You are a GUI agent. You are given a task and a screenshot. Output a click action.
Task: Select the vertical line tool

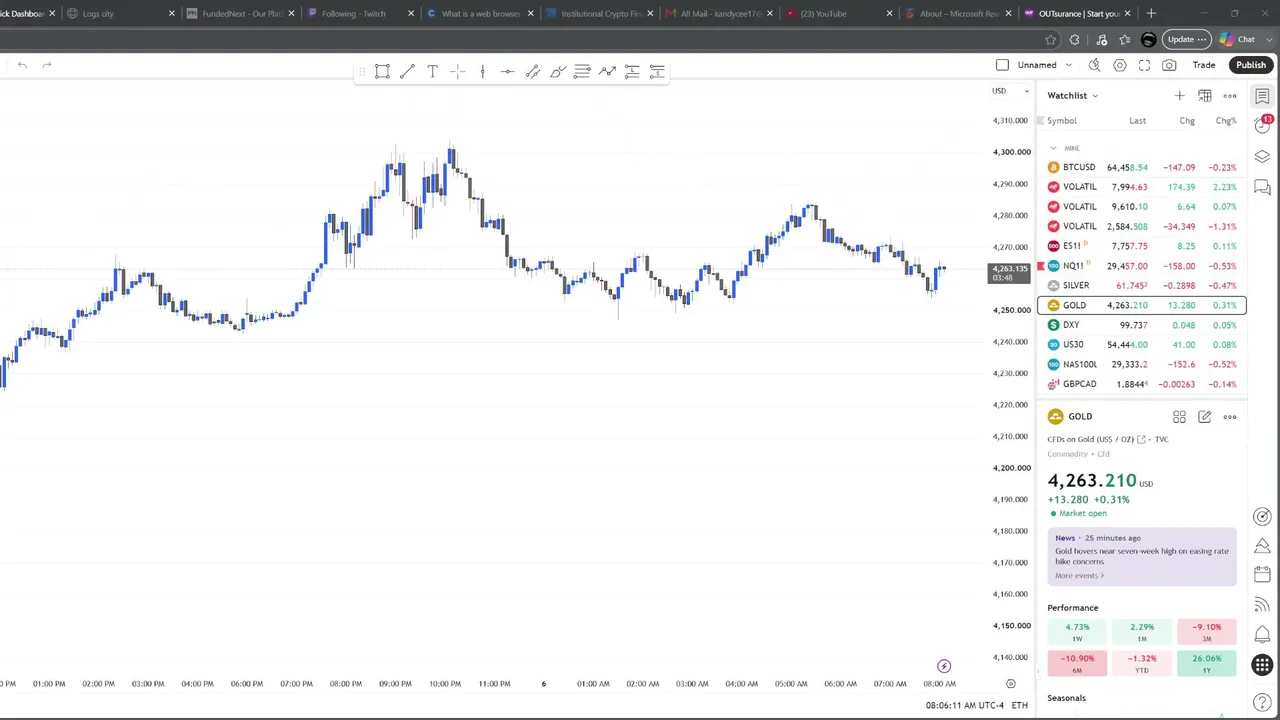pyautogui.click(x=482, y=71)
